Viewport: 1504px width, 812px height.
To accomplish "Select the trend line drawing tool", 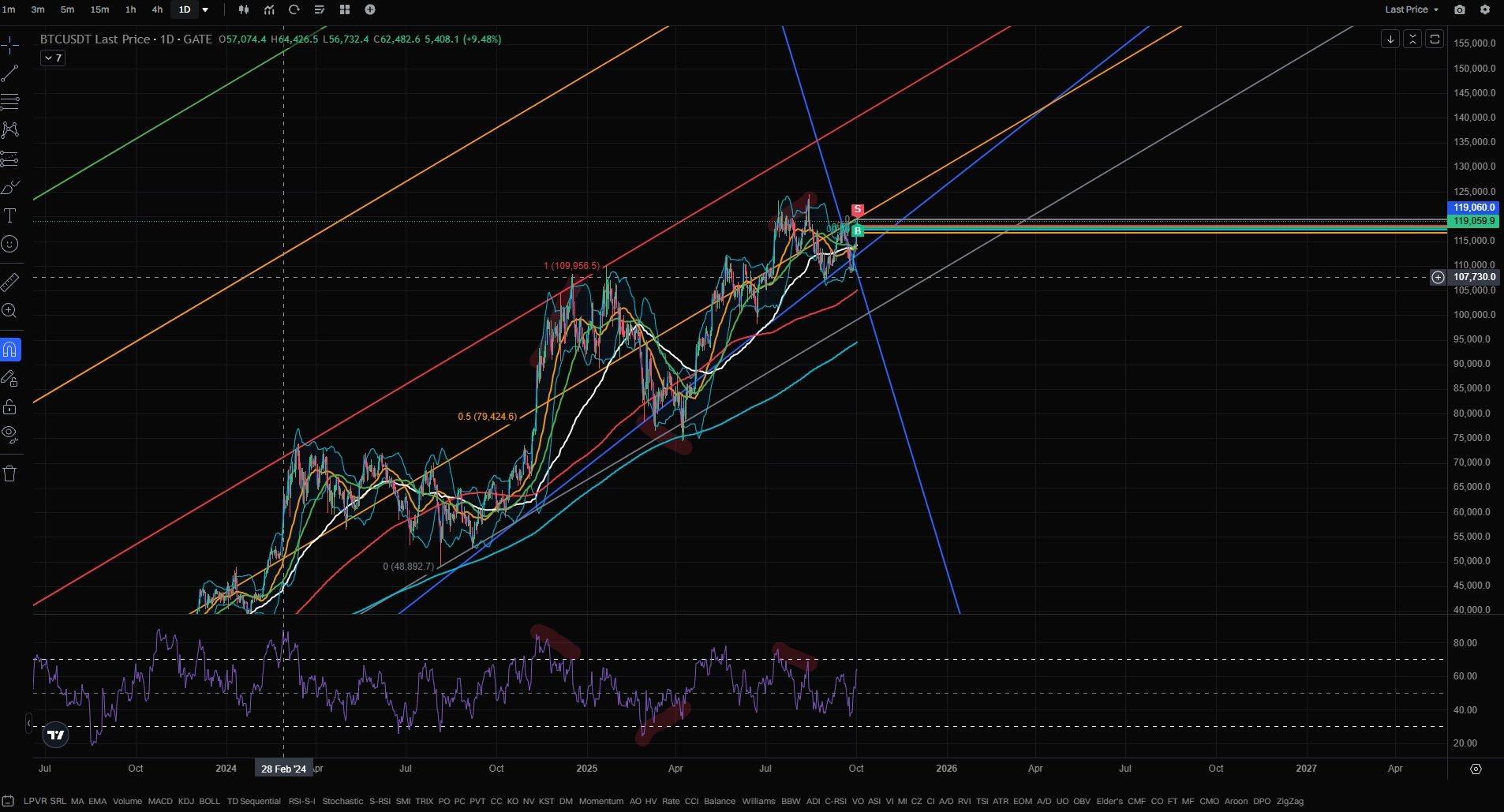I will coord(9,73).
